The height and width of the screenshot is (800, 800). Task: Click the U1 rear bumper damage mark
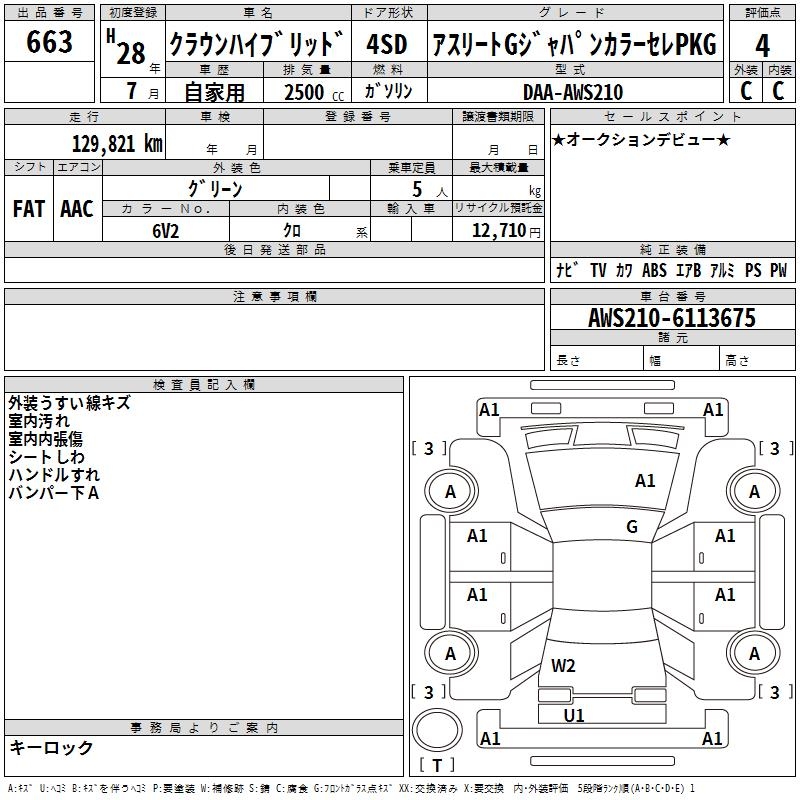pos(574,715)
